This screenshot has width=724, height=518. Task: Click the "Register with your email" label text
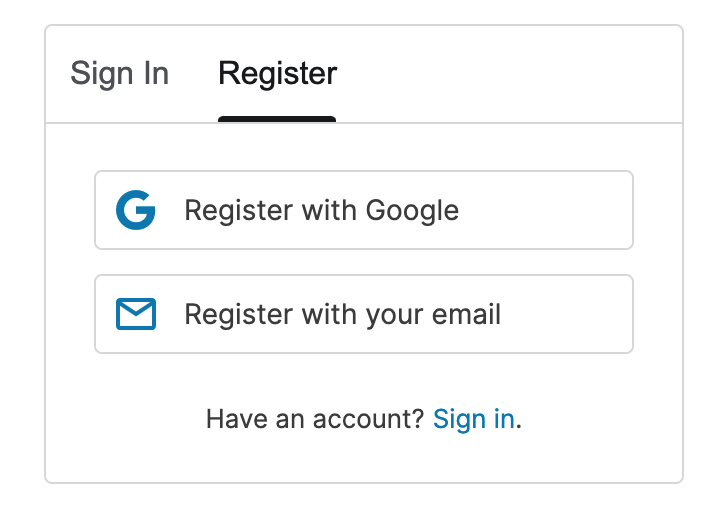(x=342, y=315)
